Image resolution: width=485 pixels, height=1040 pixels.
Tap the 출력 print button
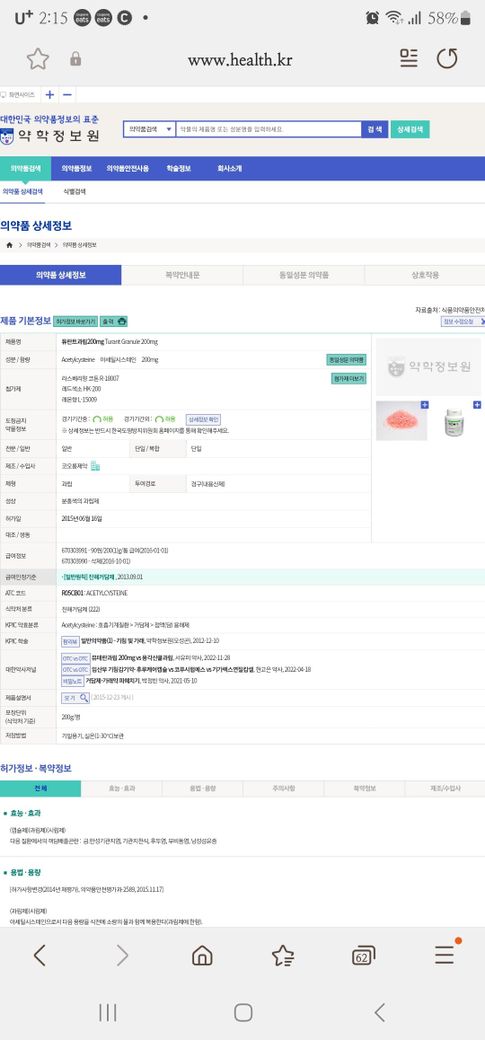point(113,321)
